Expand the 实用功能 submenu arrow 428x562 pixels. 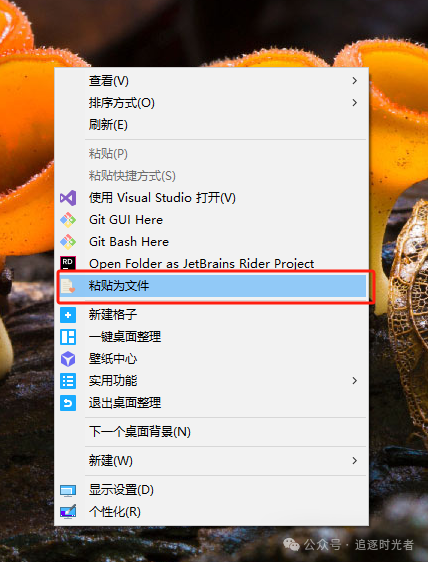pos(355,381)
